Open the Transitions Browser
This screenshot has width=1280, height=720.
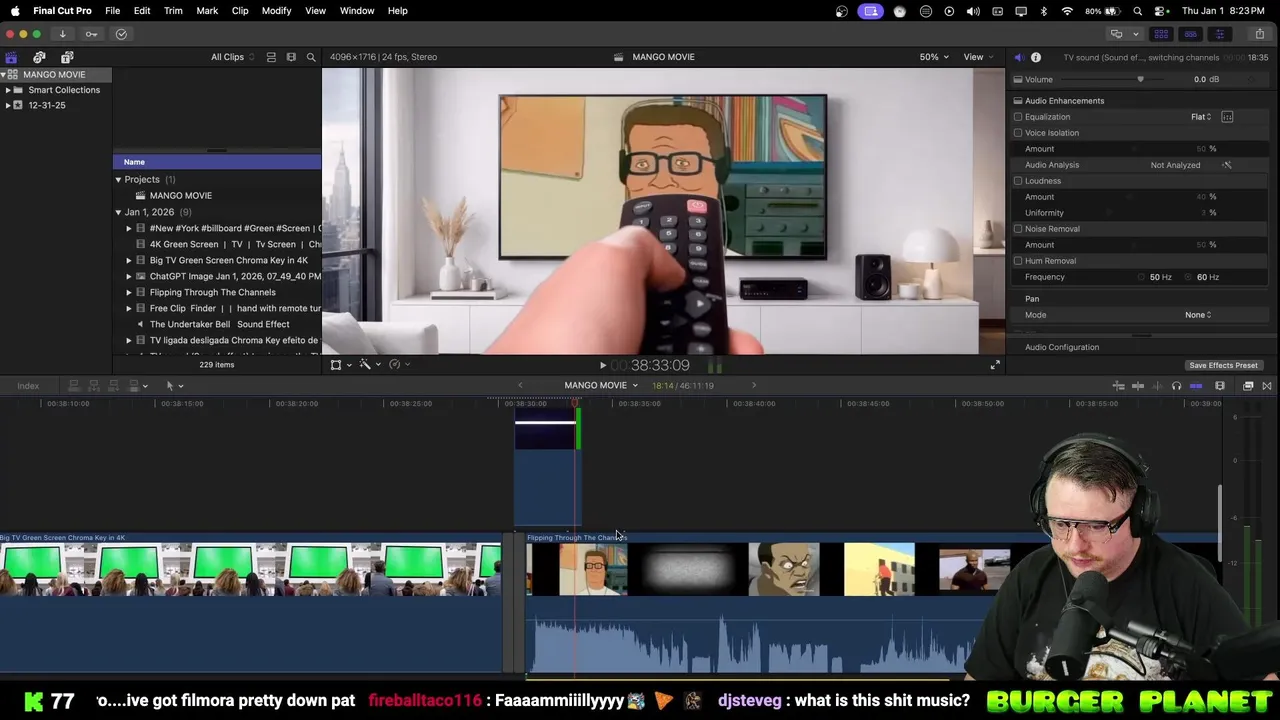point(1267,386)
